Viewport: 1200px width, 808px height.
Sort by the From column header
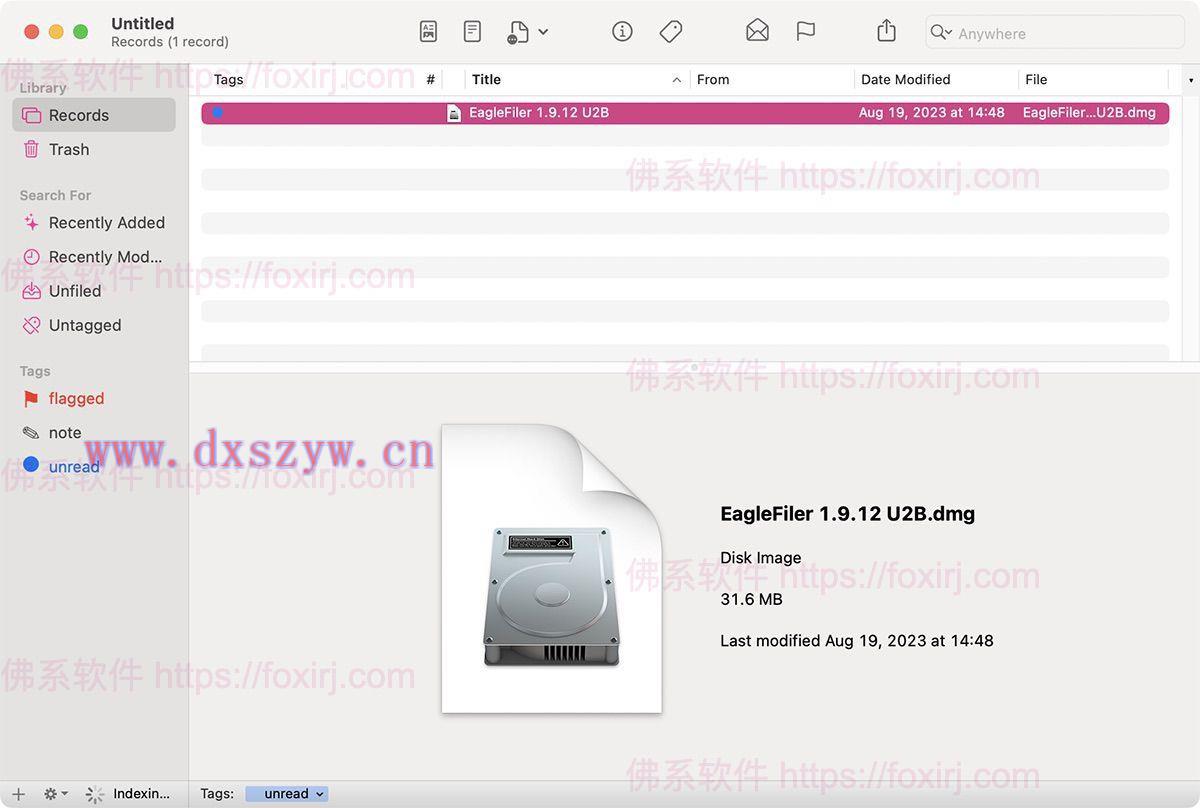(x=713, y=79)
